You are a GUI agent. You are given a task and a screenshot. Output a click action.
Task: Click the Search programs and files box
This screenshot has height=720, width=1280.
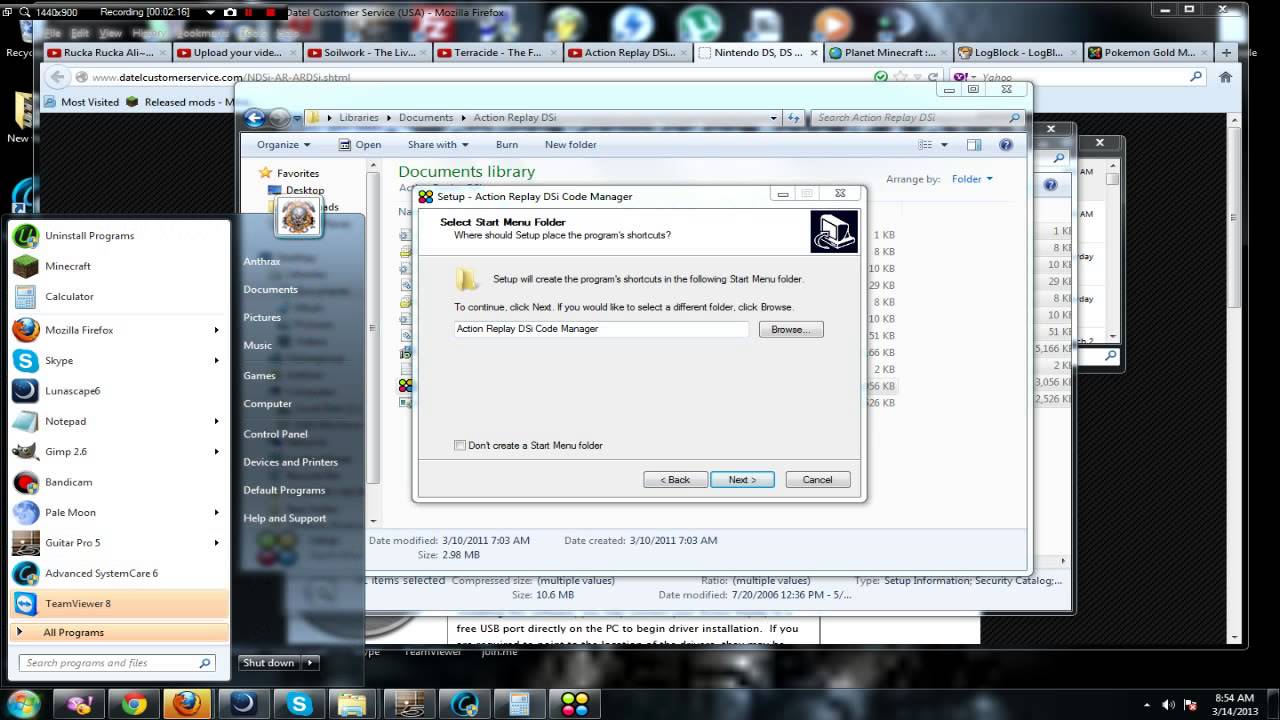point(118,663)
